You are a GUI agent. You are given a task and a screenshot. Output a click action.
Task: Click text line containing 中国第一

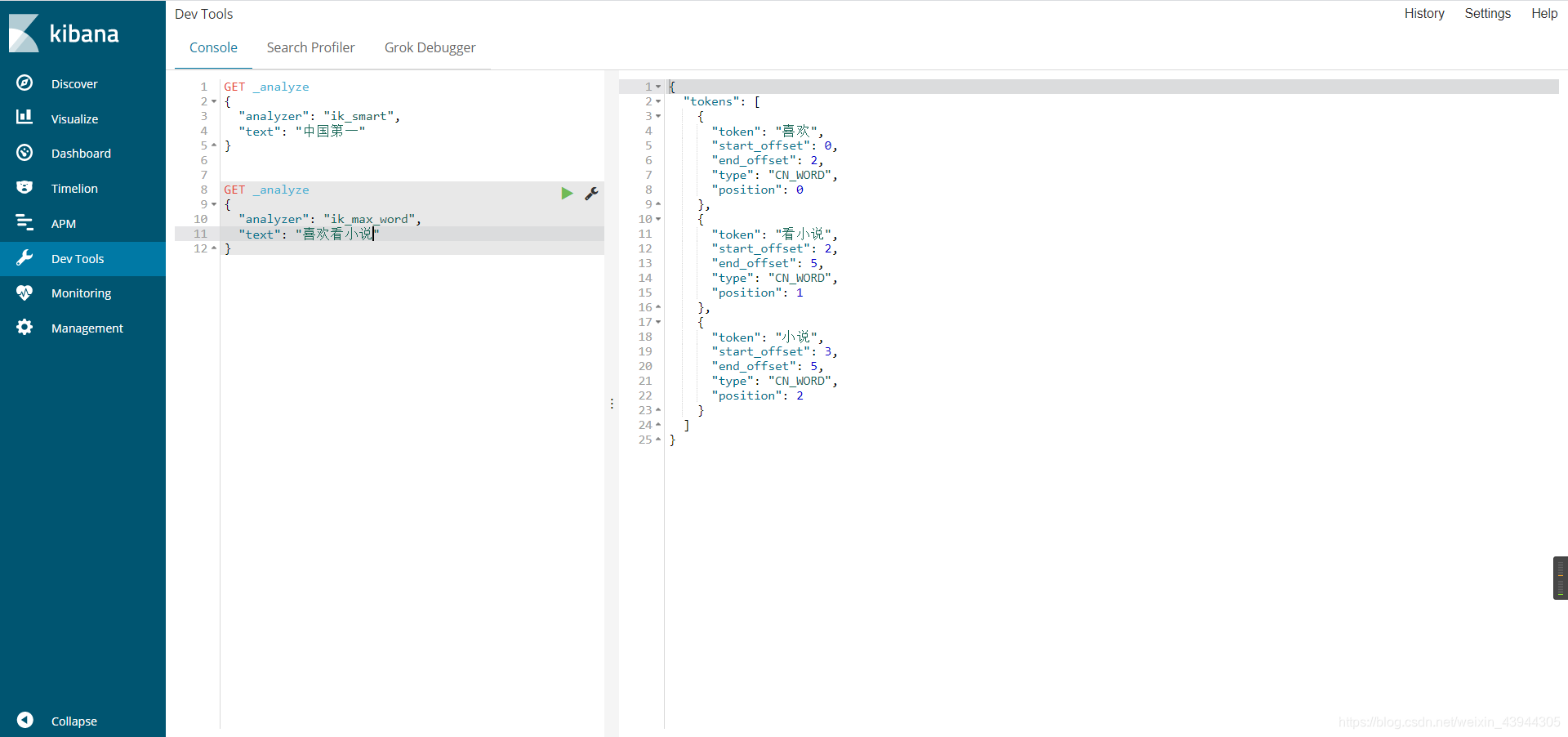[301, 131]
